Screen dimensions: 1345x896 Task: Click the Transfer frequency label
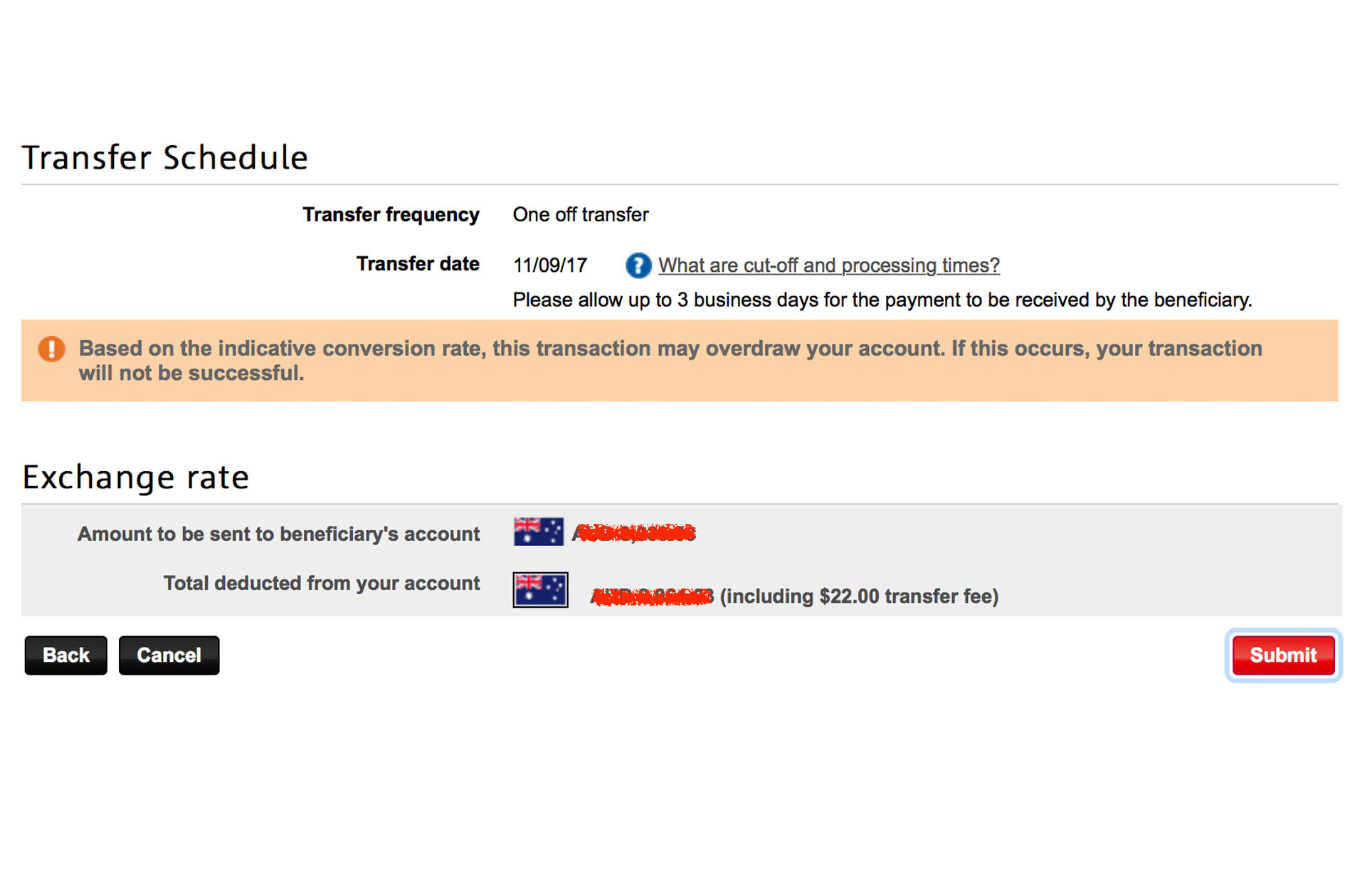click(391, 214)
